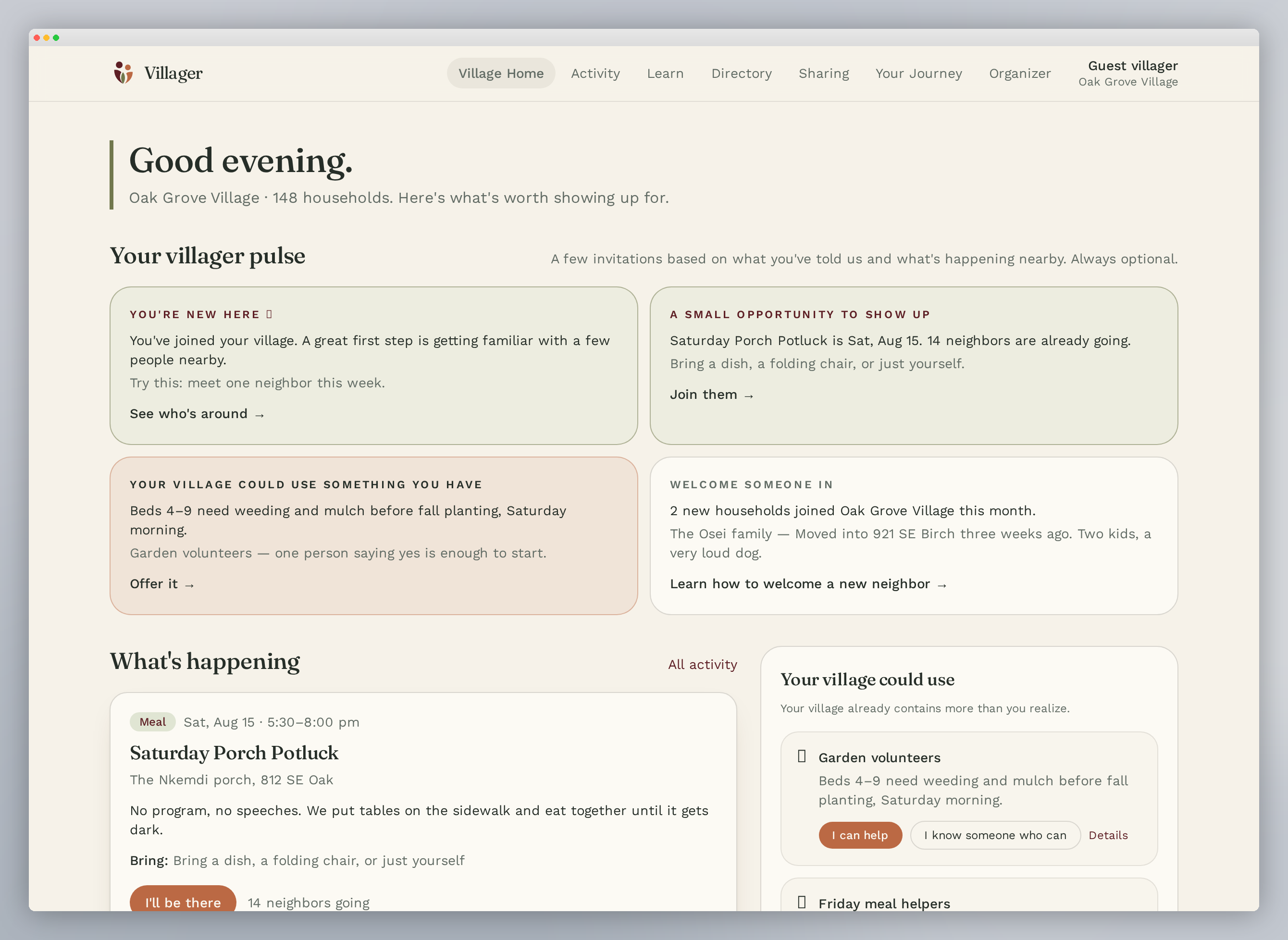Screen dimensions: 1288x940
Task: Click 'Your village could use something you have' label
Action: coord(306,484)
